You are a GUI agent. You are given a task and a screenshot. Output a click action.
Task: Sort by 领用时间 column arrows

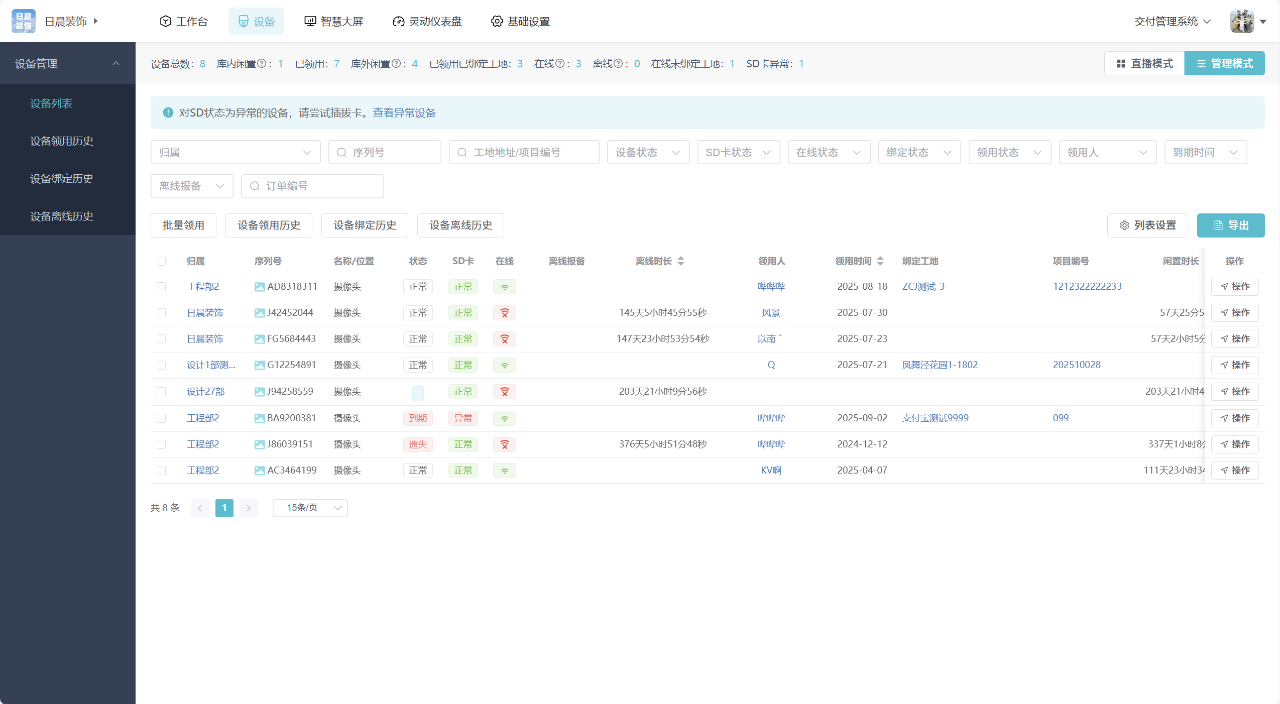[x=880, y=261]
